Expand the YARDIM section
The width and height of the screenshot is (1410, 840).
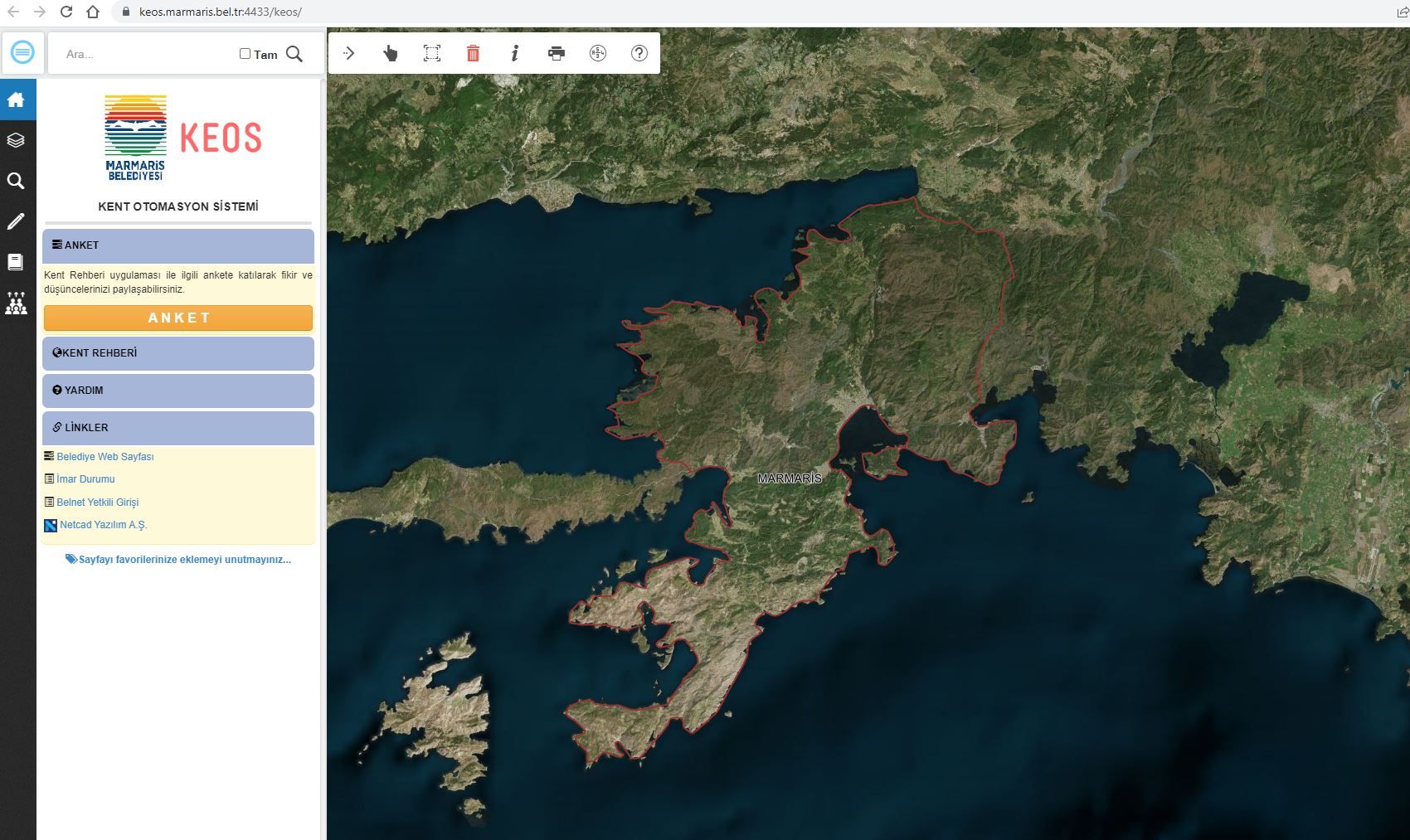(177, 391)
